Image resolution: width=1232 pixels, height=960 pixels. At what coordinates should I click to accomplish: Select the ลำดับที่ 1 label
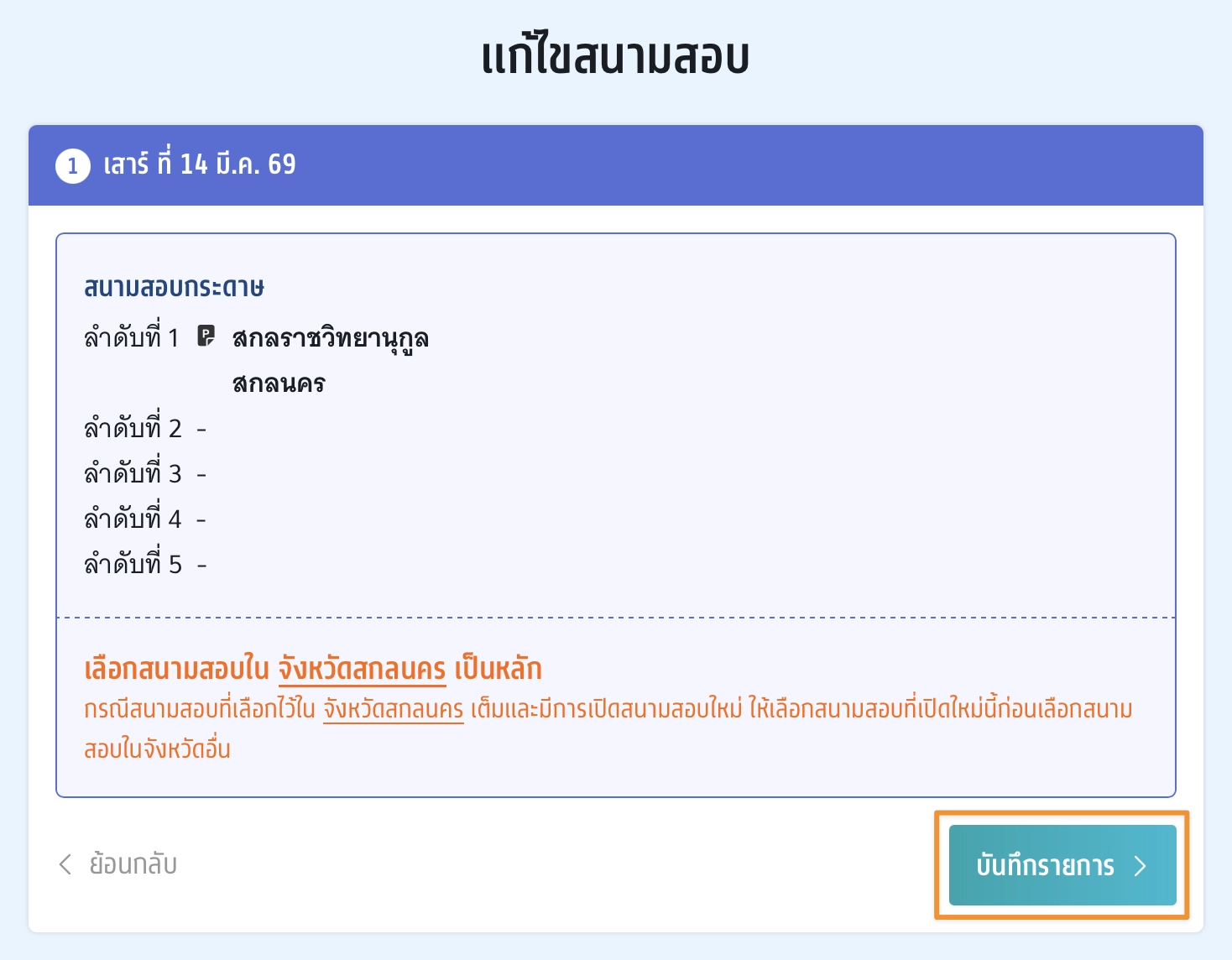pos(132,338)
